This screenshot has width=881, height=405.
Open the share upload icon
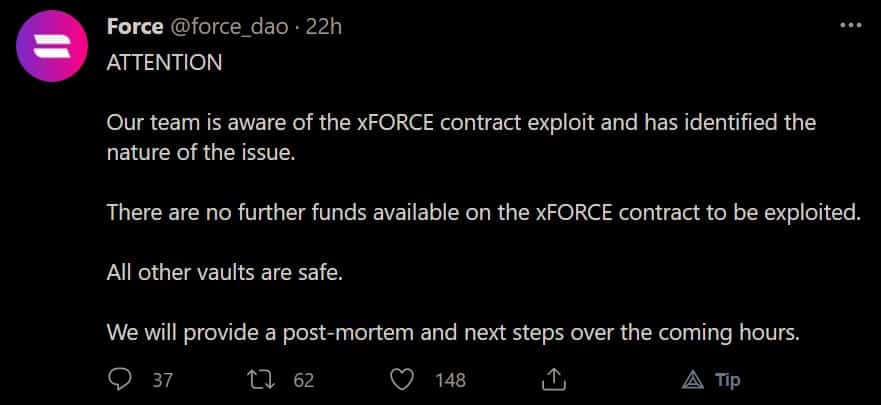(552, 380)
